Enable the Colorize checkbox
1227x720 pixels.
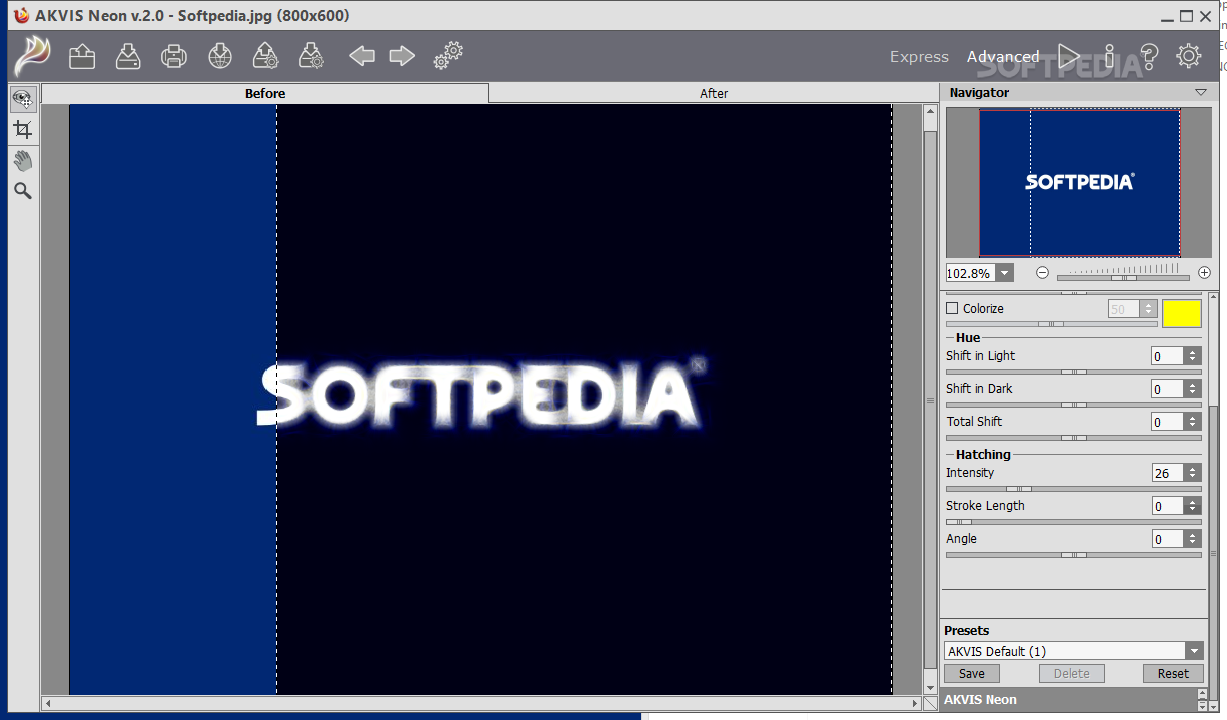click(x=952, y=308)
